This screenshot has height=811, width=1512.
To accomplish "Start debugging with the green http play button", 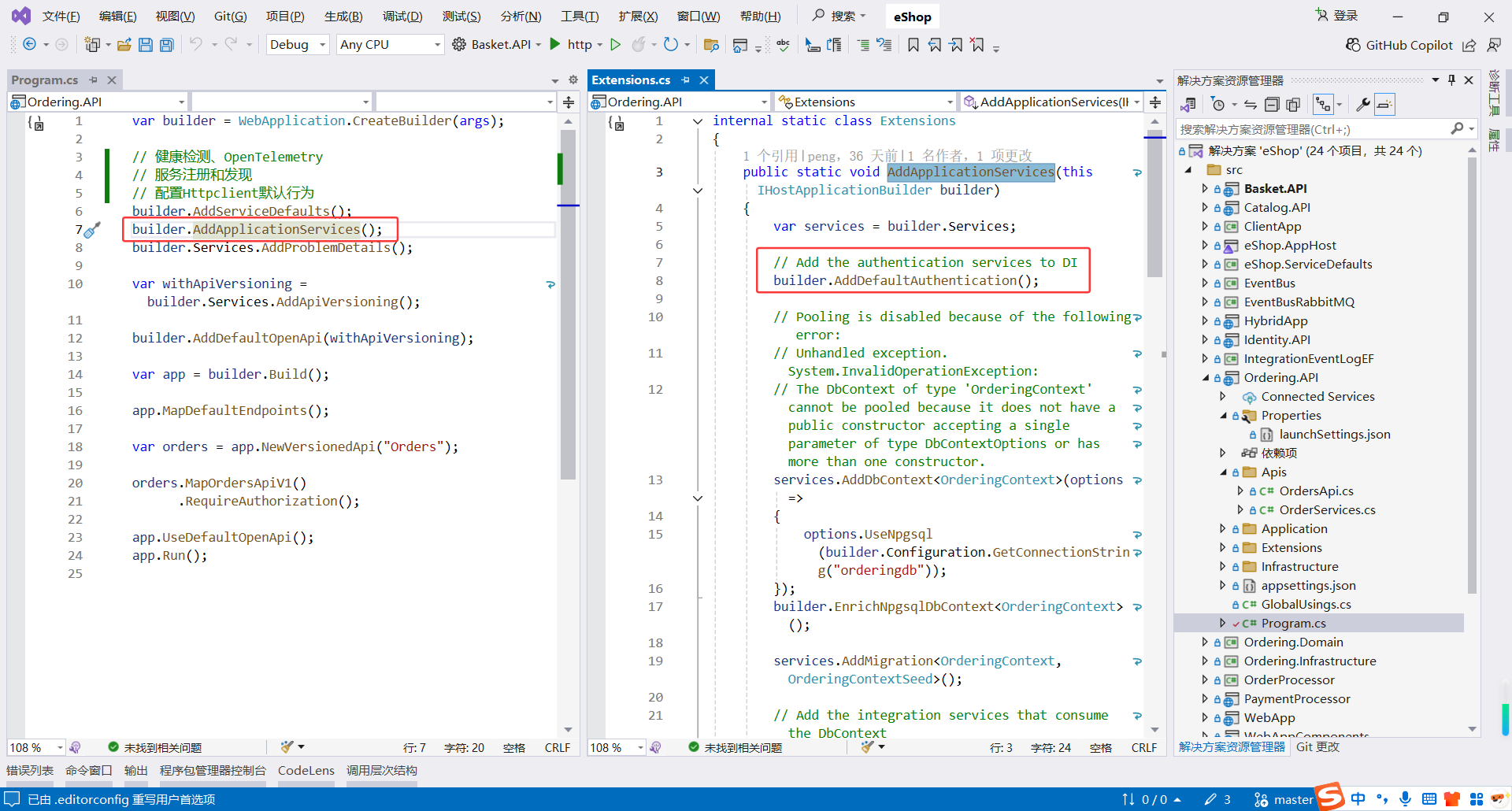I will pyautogui.click(x=555, y=45).
